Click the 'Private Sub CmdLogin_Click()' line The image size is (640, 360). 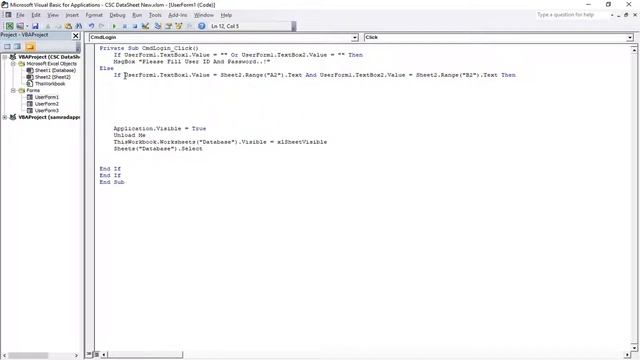(x=149, y=48)
